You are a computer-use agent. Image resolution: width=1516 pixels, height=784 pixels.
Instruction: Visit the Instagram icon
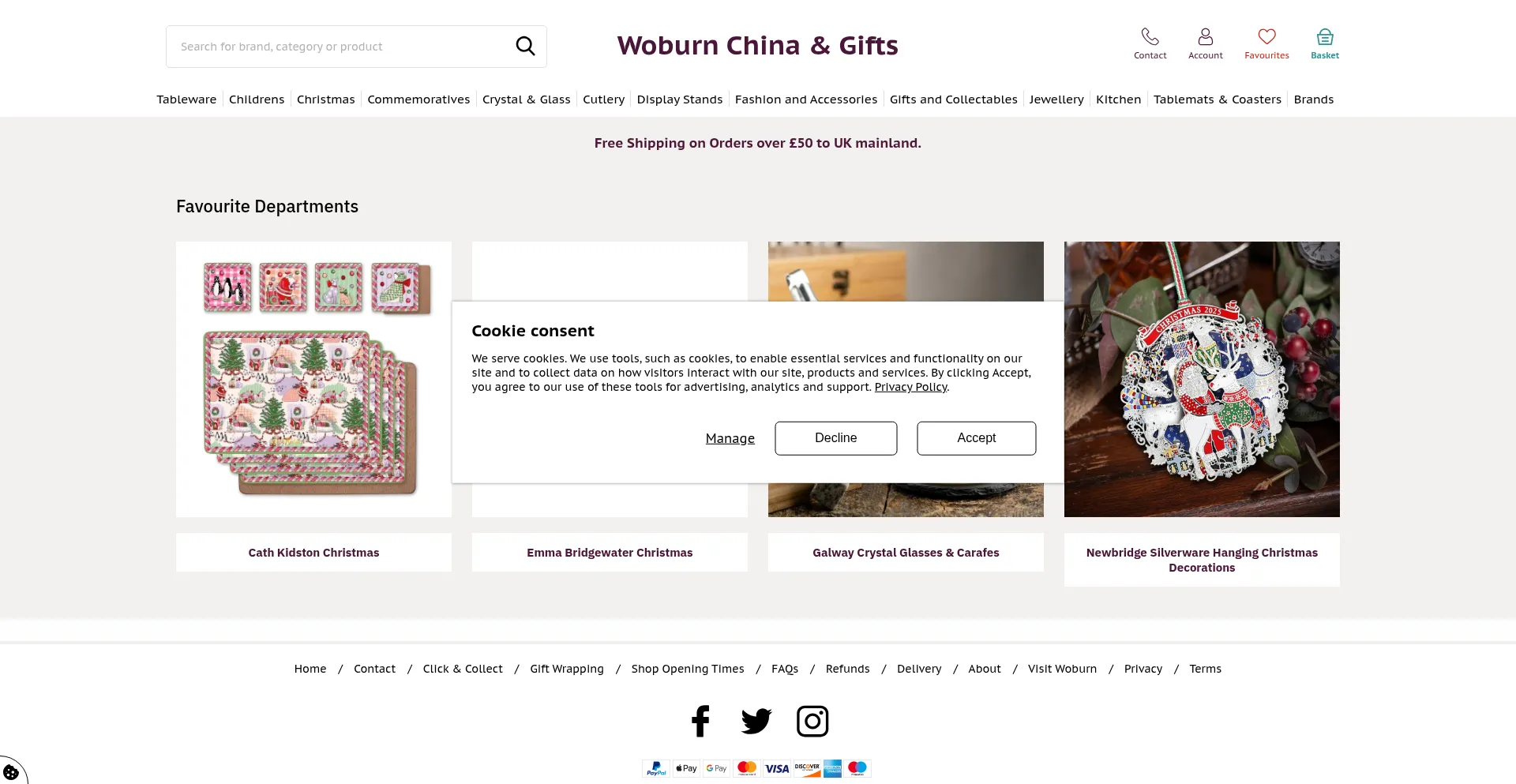pos(812,721)
